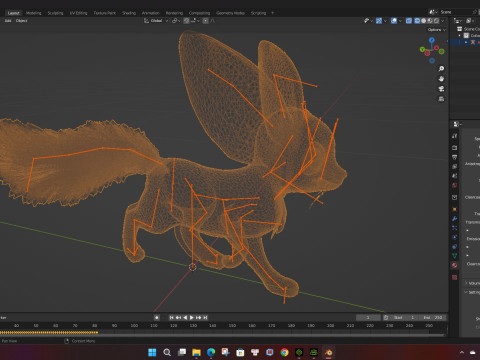This screenshot has height=360, width=480.
Task: Open the Shading workspace tab
Action: (129, 13)
